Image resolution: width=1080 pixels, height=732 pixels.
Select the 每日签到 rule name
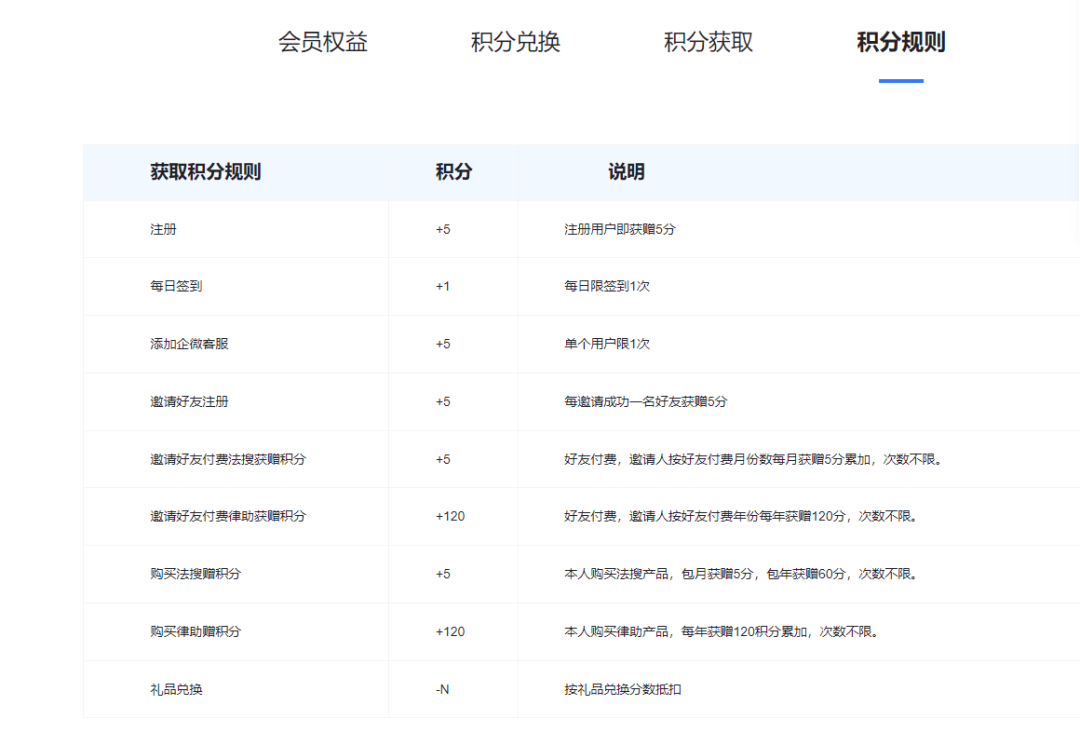[176, 286]
